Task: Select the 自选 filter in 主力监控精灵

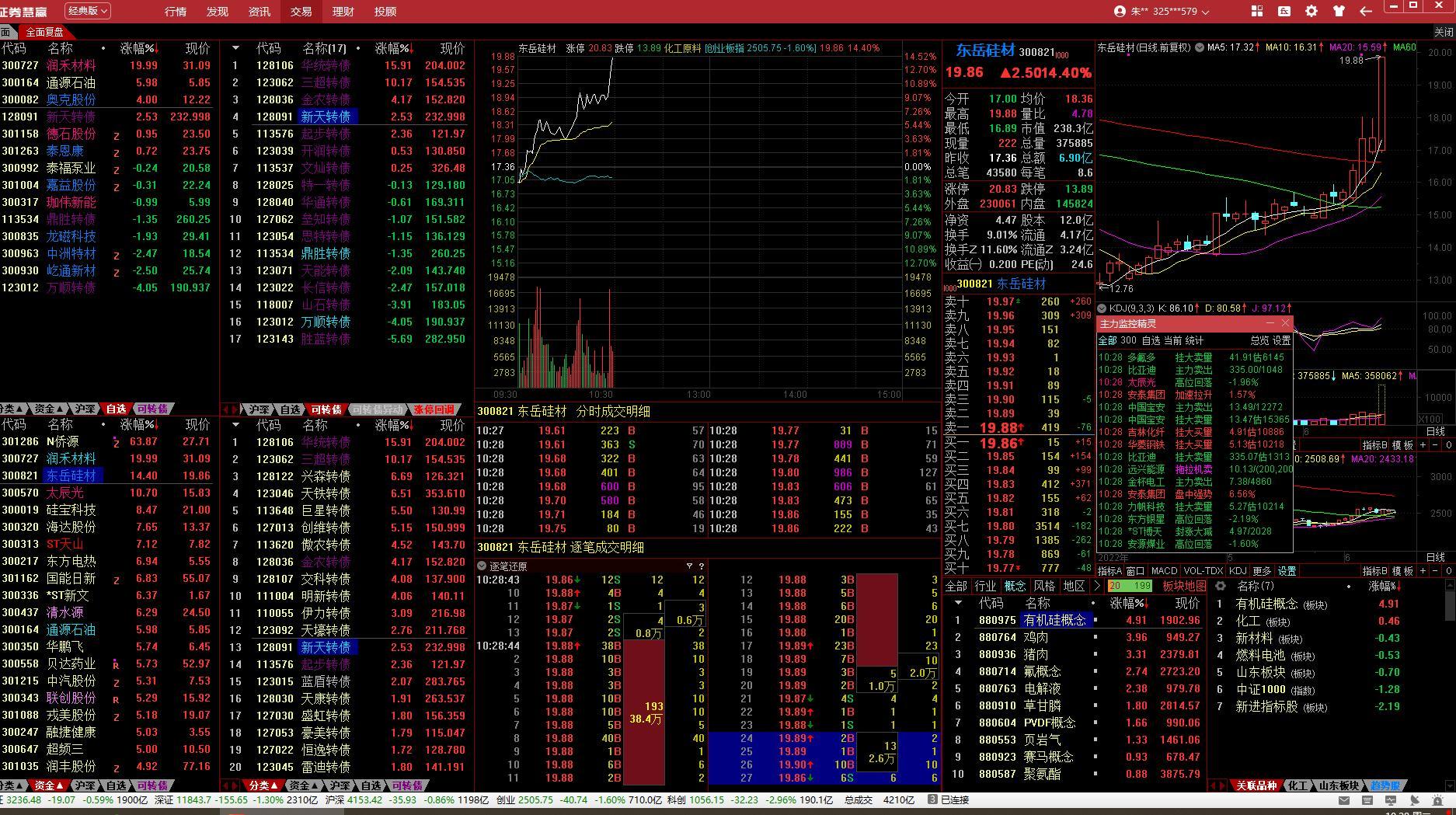Action: [1151, 340]
